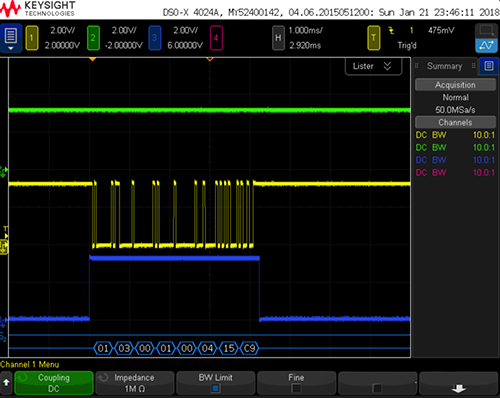Click the Summary panel header
This screenshot has width=500, height=398.
pos(445,66)
